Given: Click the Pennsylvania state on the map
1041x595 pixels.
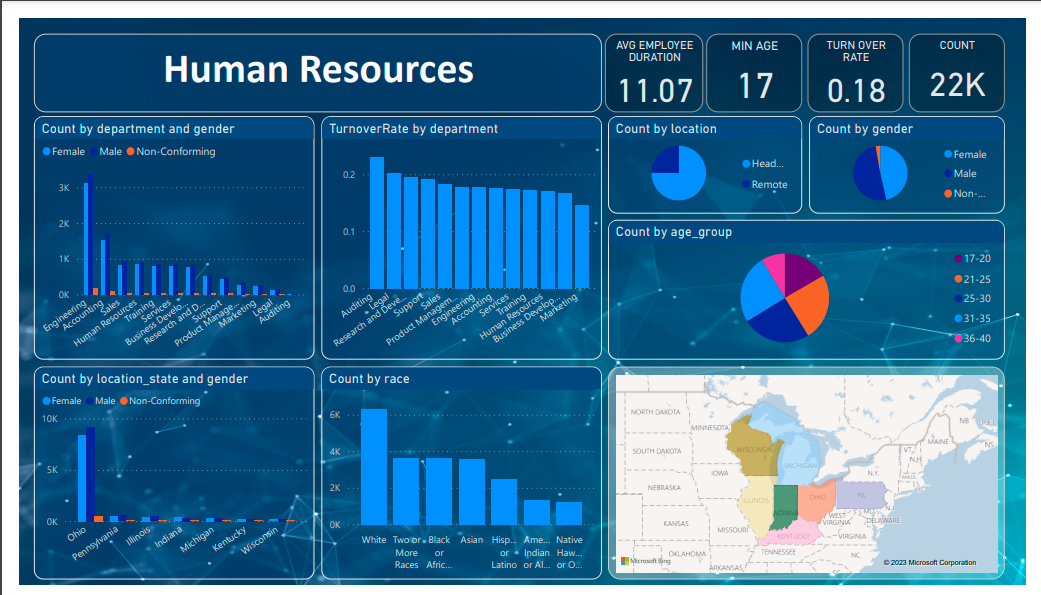Looking at the screenshot, I should tap(860, 495).
